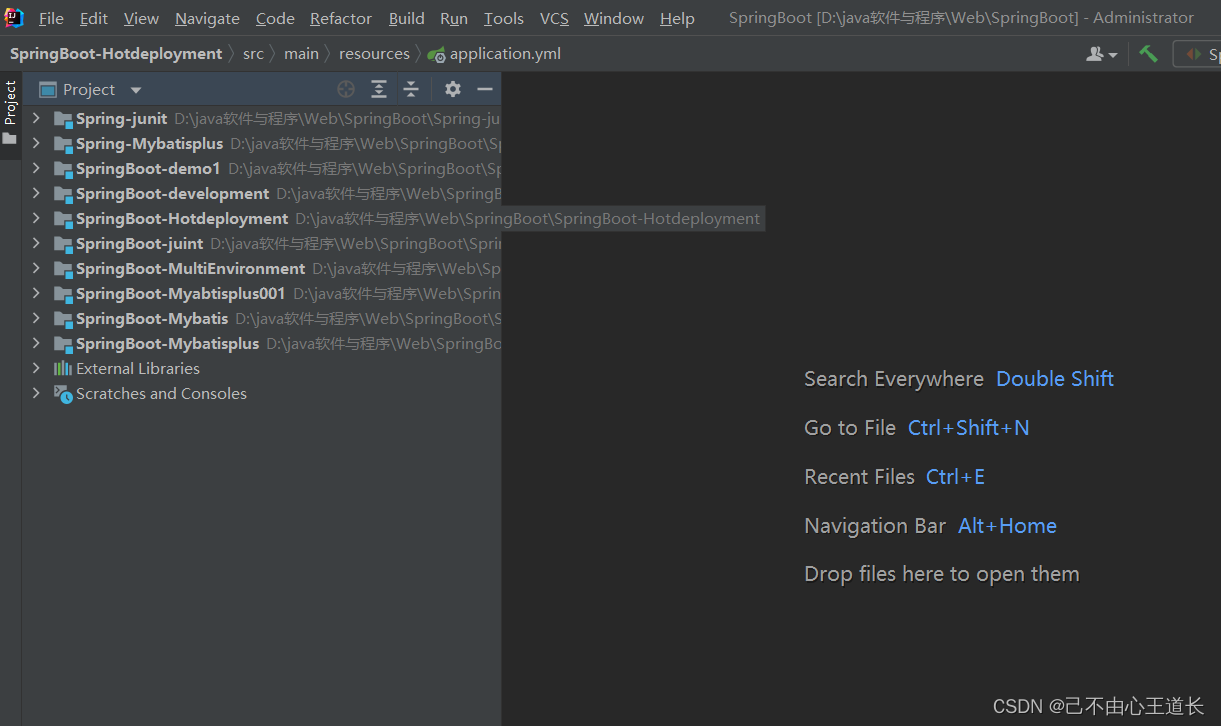Viewport: 1221px width, 726px height.
Task: Open the Run menu
Action: [454, 18]
